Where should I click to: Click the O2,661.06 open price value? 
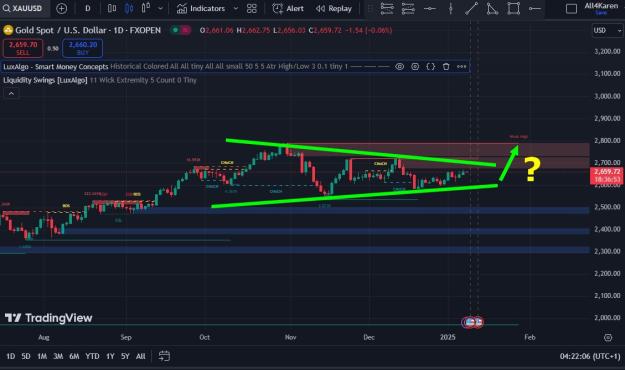pyautogui.click(x=216, y=30)
